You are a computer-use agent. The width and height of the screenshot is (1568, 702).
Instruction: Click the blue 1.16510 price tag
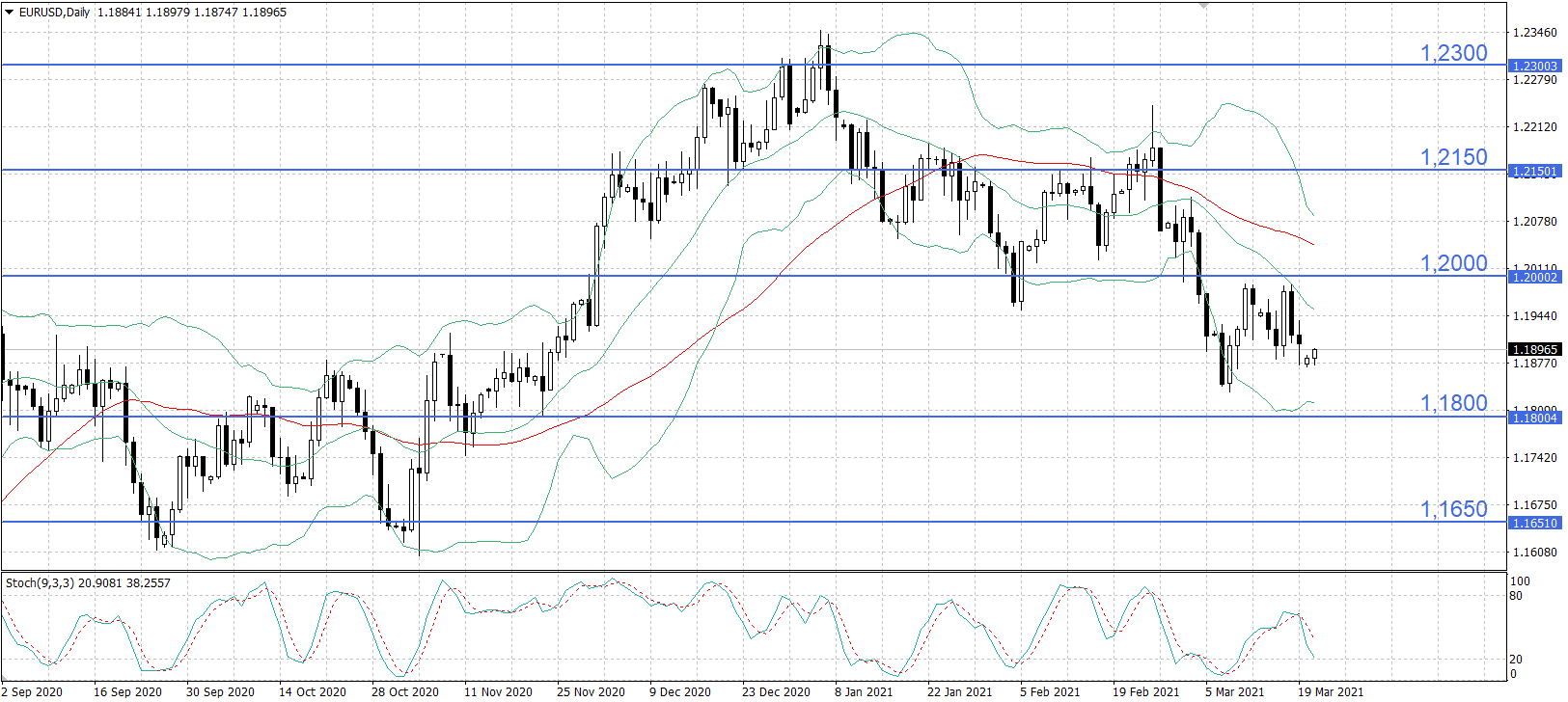point(1534,523)
